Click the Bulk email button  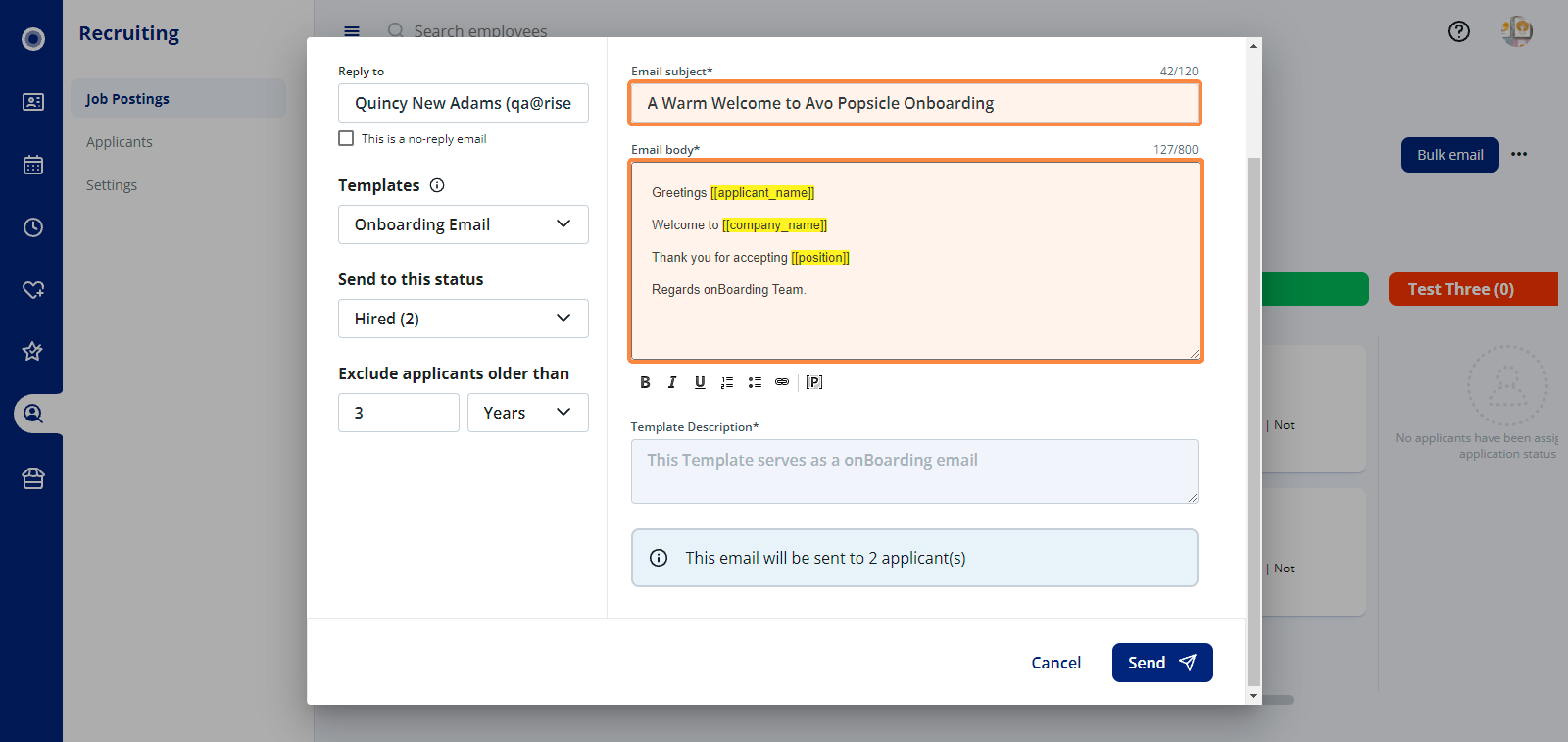click(1450, 154)
